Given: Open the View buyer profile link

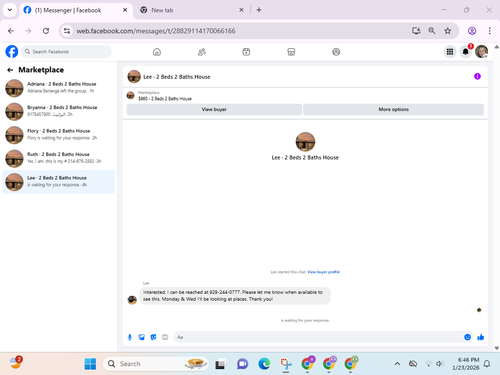Looking at the screenshot, I should tap(323, 272).
